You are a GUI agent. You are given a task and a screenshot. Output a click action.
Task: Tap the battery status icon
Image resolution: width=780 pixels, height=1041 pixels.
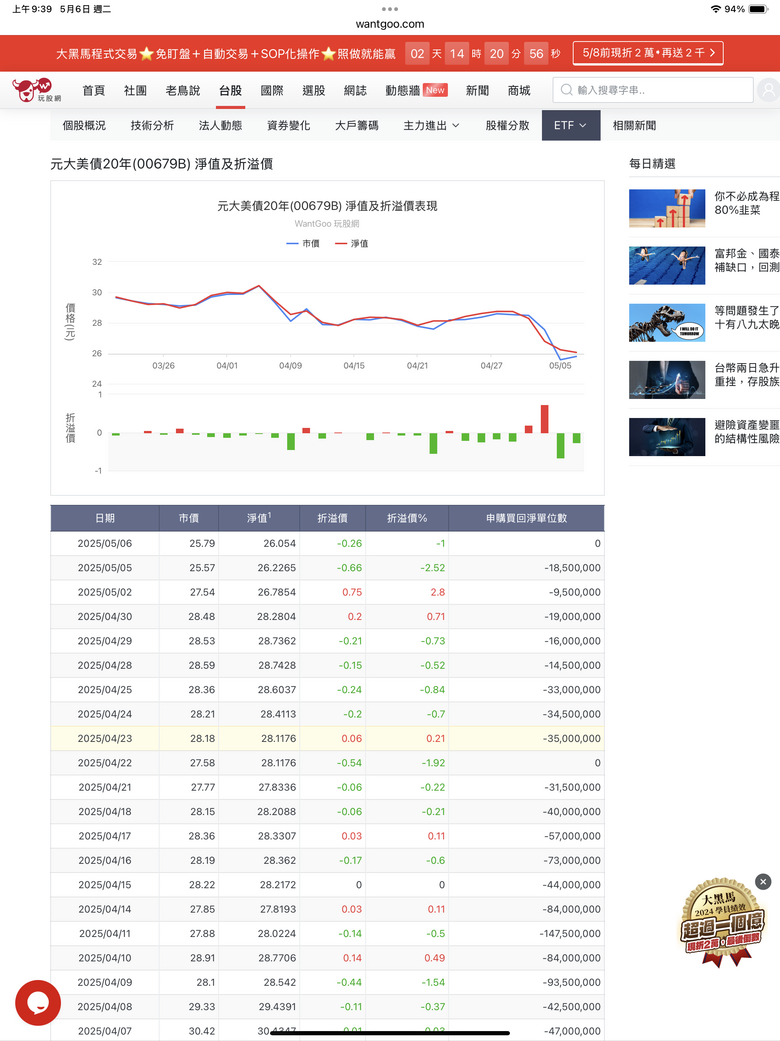(x=758, y=9)
